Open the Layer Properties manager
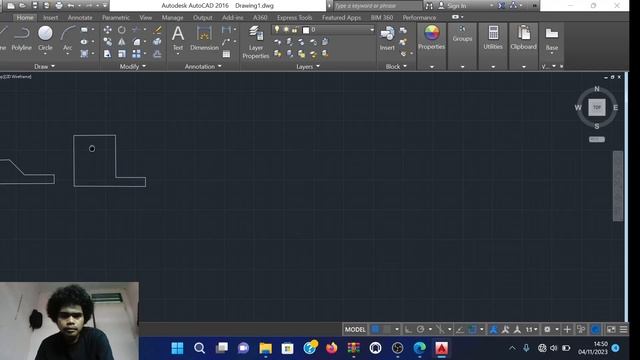The height and width of the screenshot is (360, 640). point(256,42)
